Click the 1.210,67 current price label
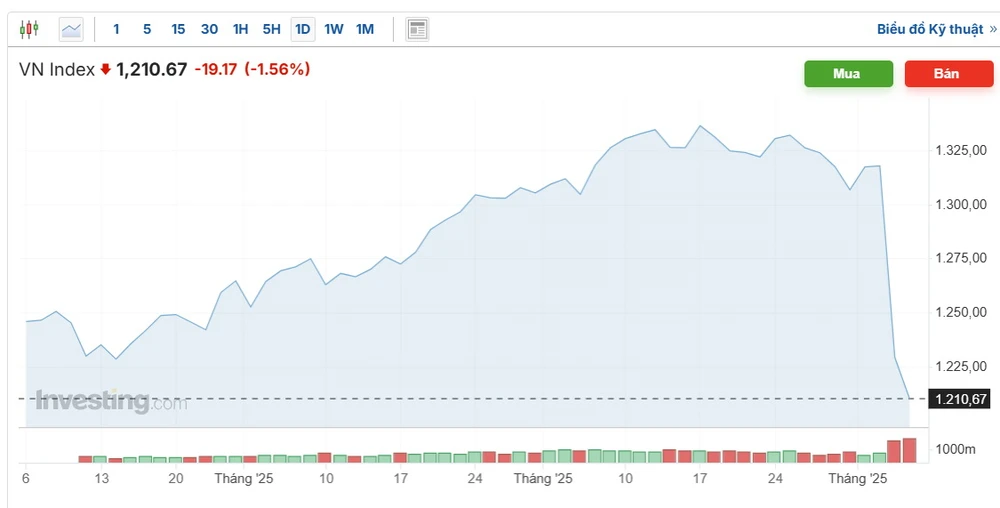The height and width of the screenshot is (508, 1000). 960,399
